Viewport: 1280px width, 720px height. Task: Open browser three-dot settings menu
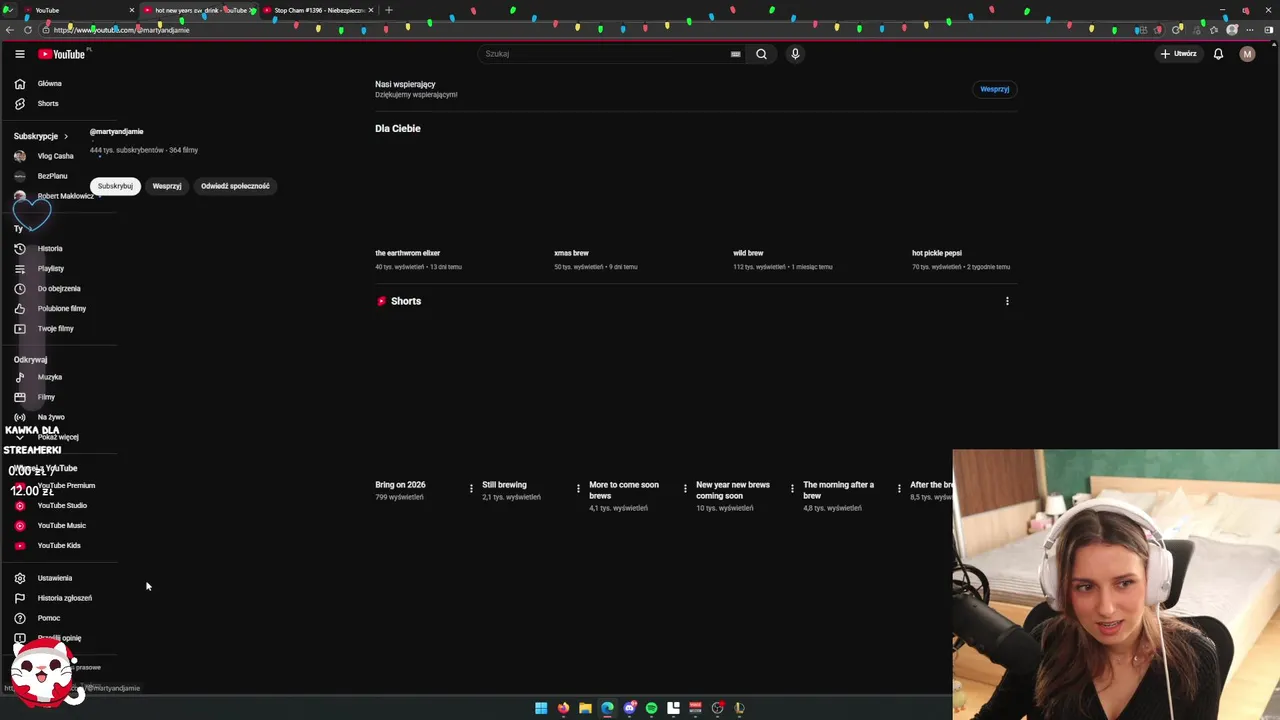tap(1250, 30)
